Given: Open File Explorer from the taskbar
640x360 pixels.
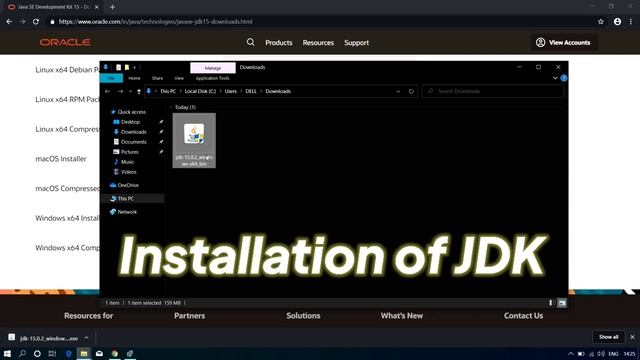Looking at the screenshot, I should [x=84, y=353].
